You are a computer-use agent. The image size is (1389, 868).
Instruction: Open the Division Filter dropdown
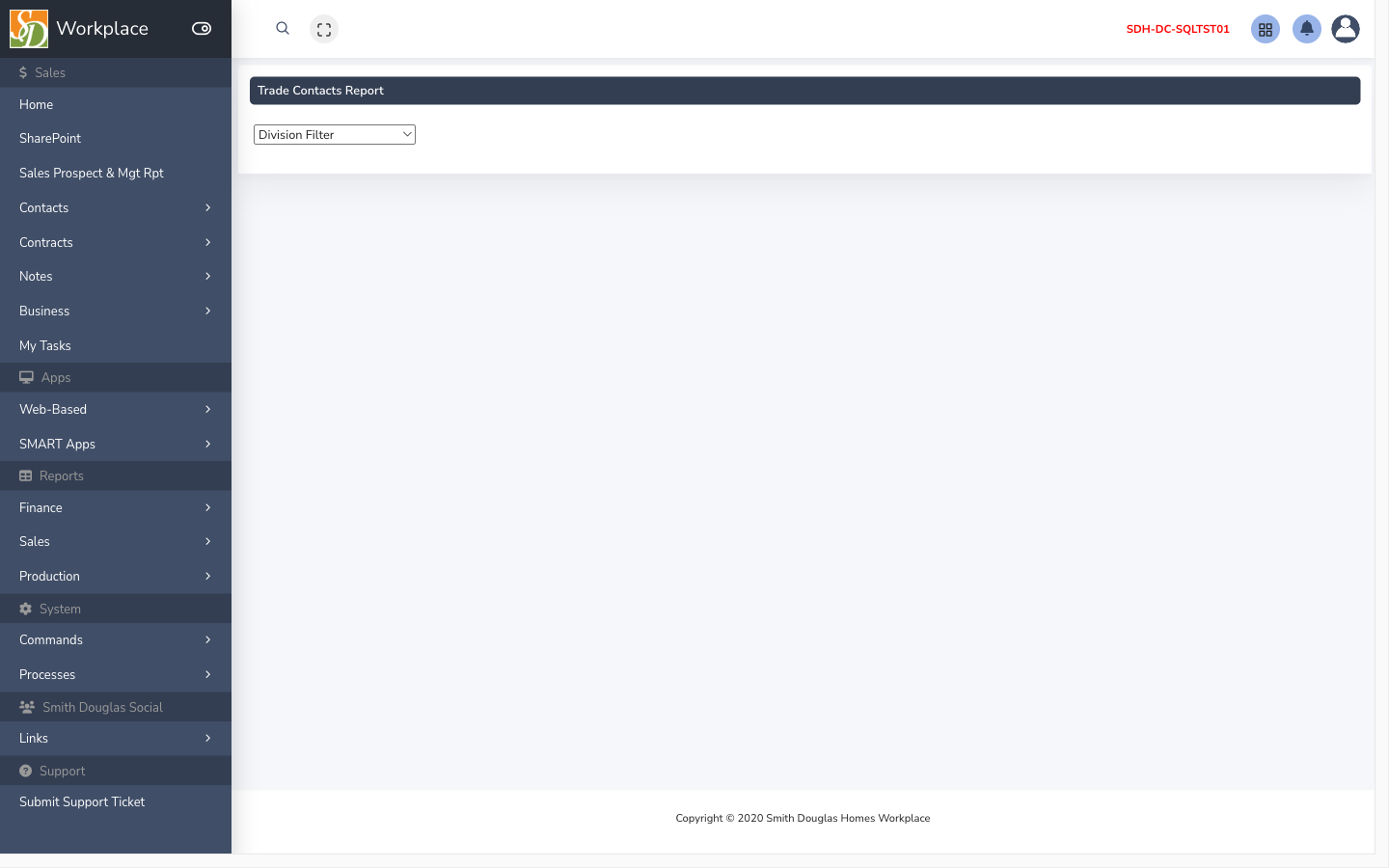pos(335,135)
